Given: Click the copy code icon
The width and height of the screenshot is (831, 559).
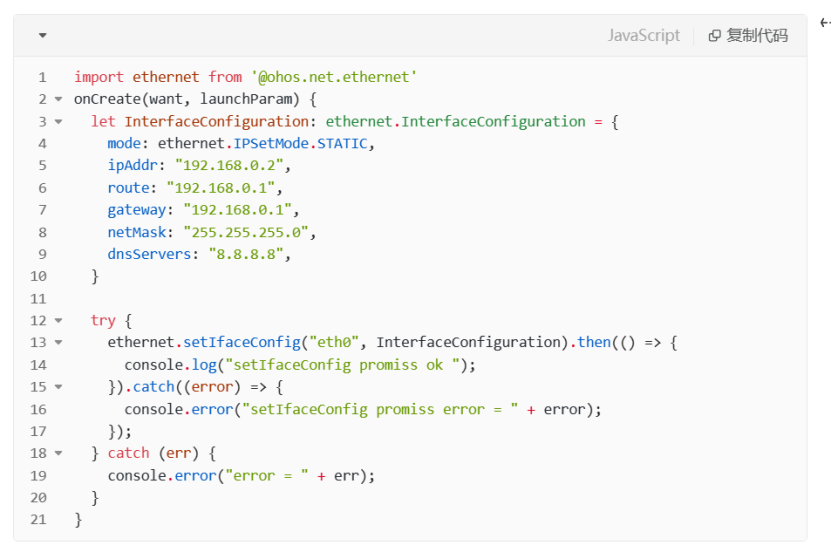Looking at the screenshot, I should (714, 36).
